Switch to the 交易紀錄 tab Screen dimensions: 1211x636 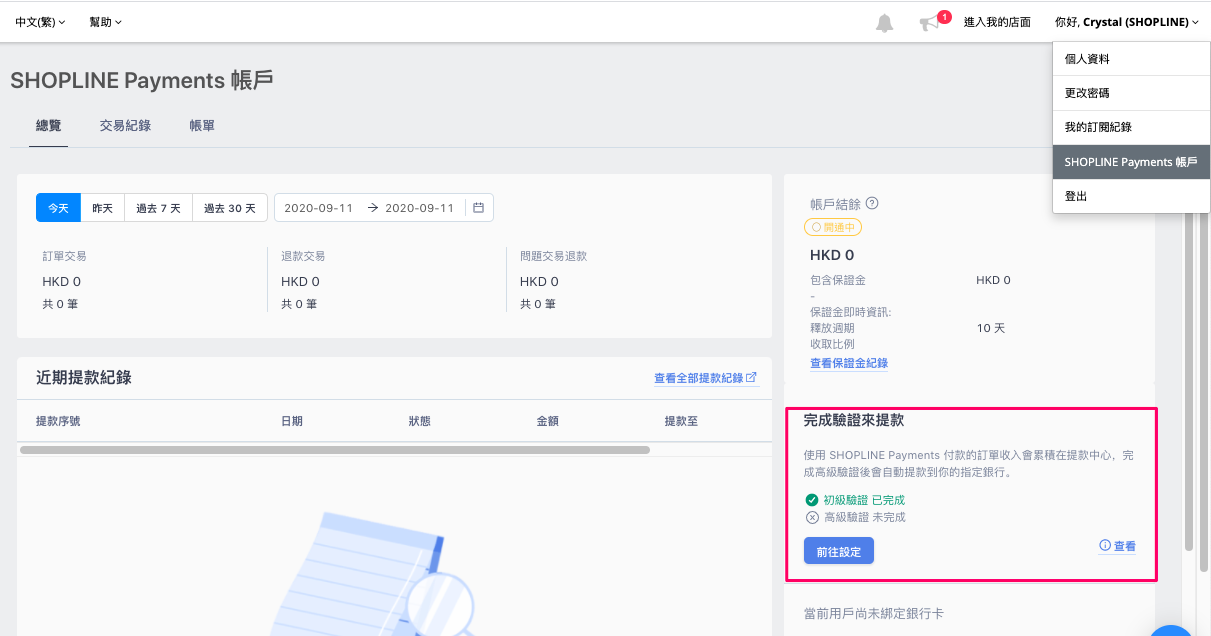(125, 126)
